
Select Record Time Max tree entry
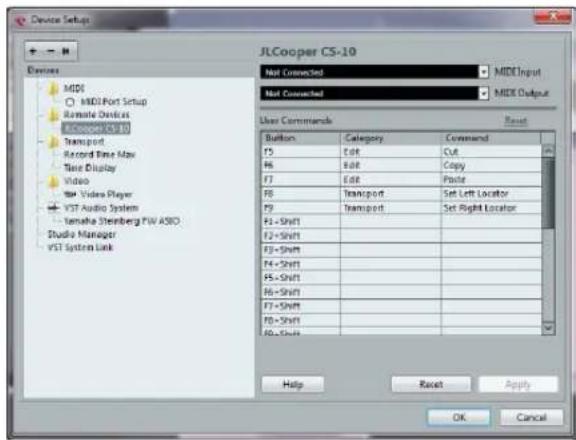tap(100, 155)
